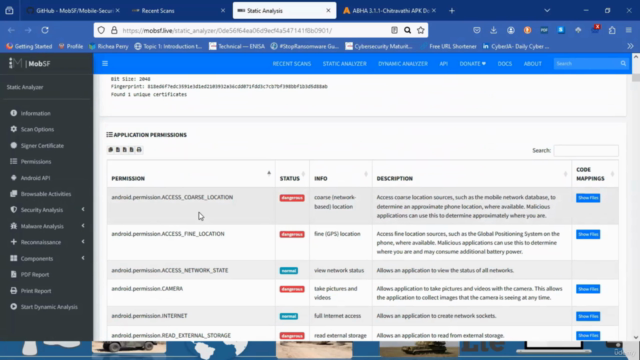Toggle the sidebar hamburger menu
This screenshot has height=360, width=640.
point(105,64)
